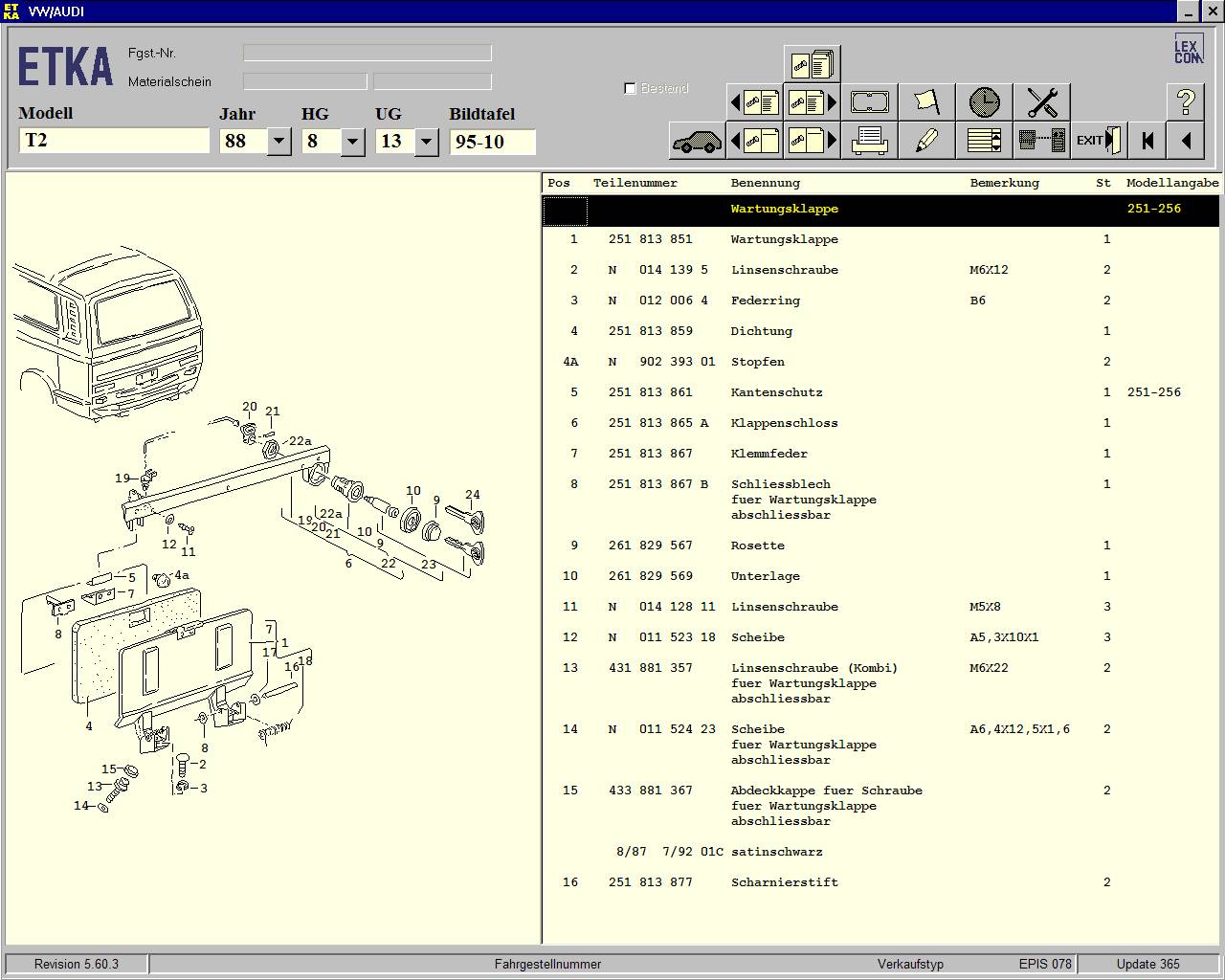The height and width of the screenshot is (980, 1225).
Task: Click the Revision 5.60.3 status entry
Action: pos(77,964)
